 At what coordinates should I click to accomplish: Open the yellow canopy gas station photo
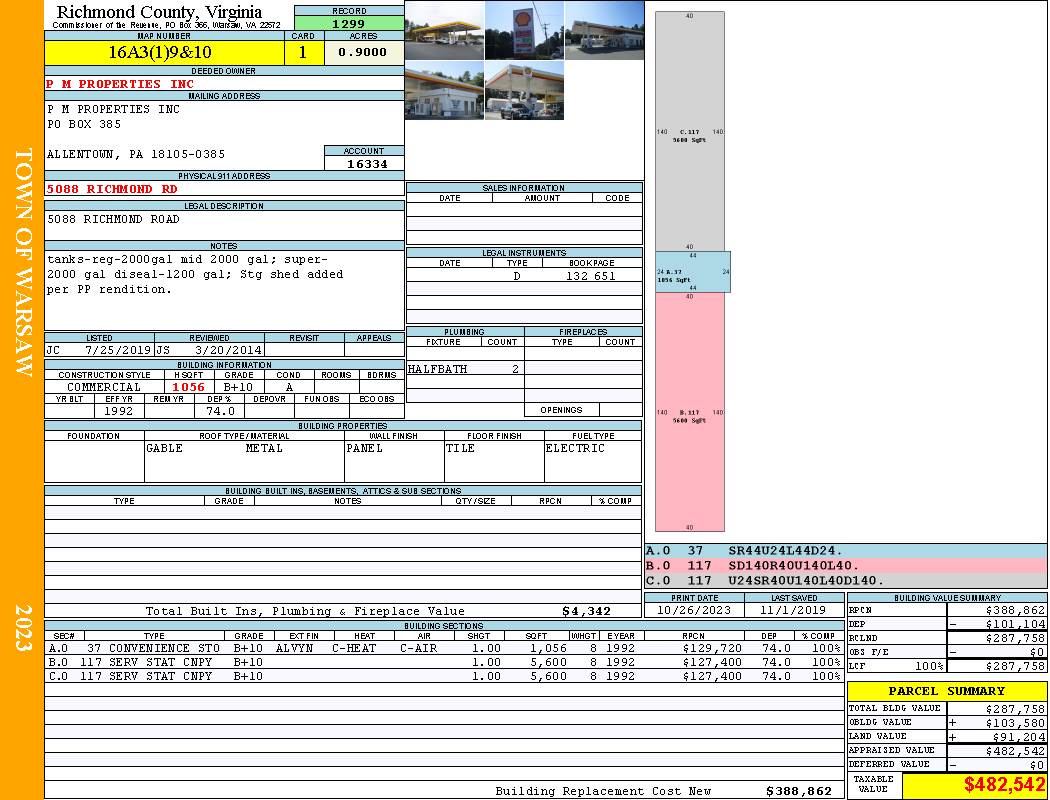coord(444,31)
